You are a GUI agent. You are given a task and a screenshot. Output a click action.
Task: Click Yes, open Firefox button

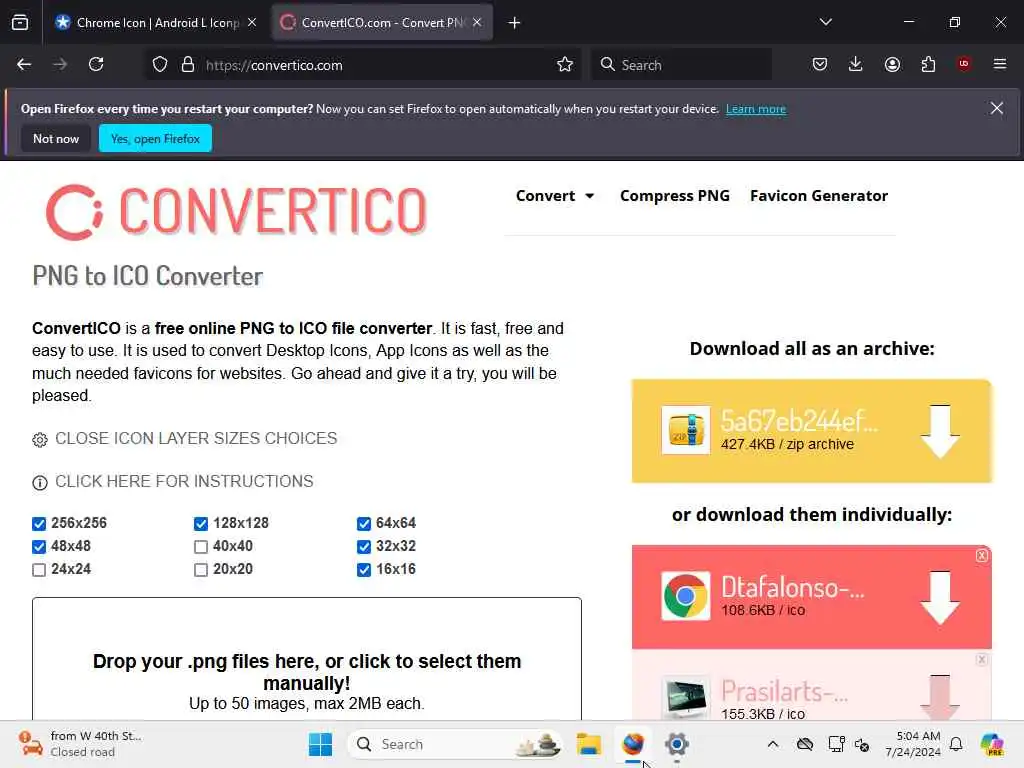(x=155, y=138)
